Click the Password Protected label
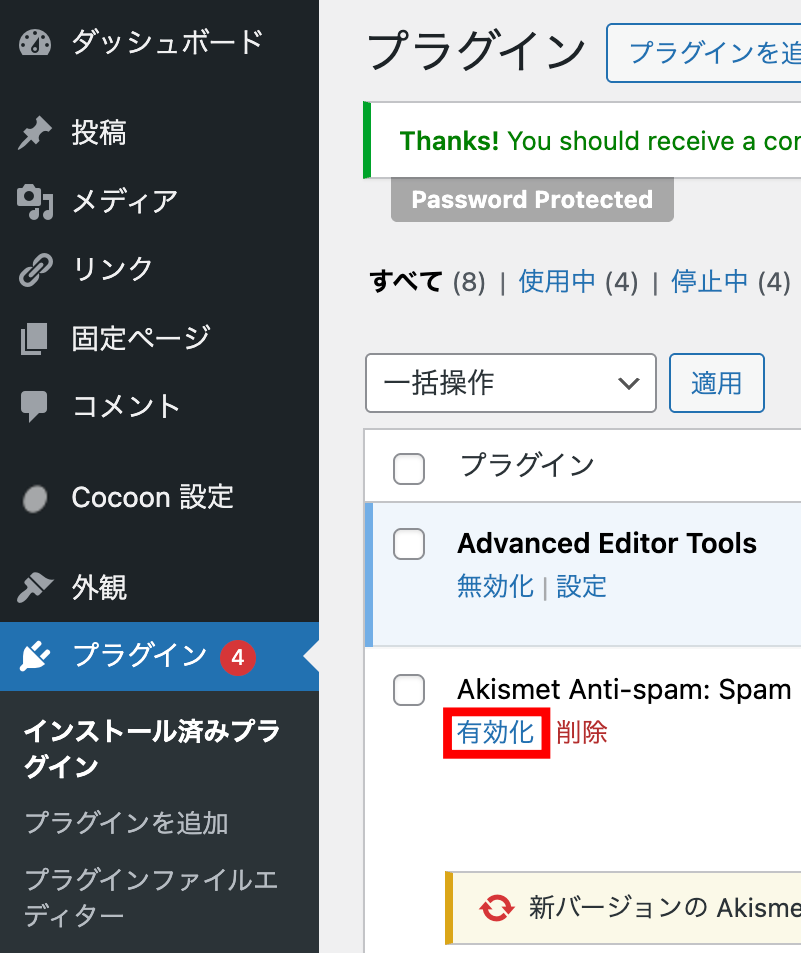 tap(532, 200)
